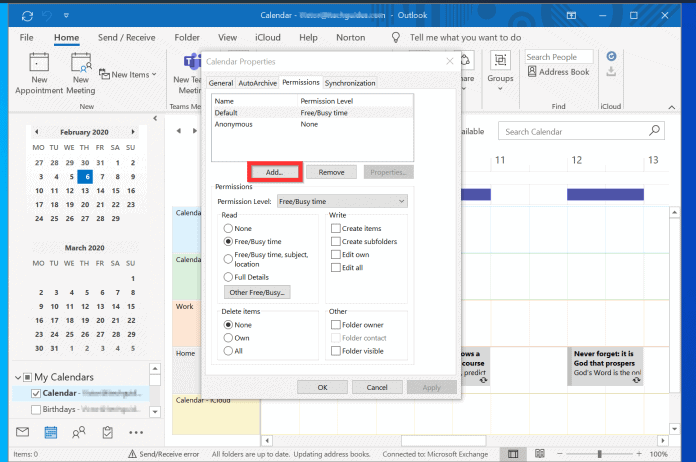696x462 pixels.
Task: Switch to the Send / Receive tab
Action: click(x=127, y=38)
